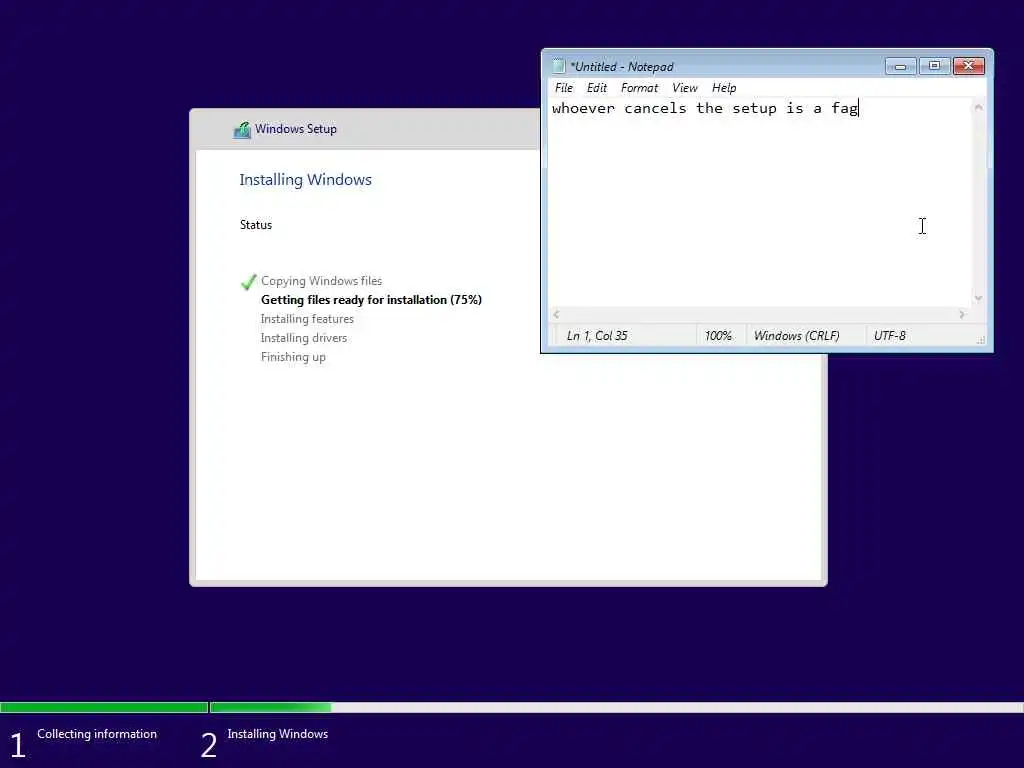
Task: Click the bottom 'Installing Windows' stage label
Action: pyautogui.click(x=278, y=734)
